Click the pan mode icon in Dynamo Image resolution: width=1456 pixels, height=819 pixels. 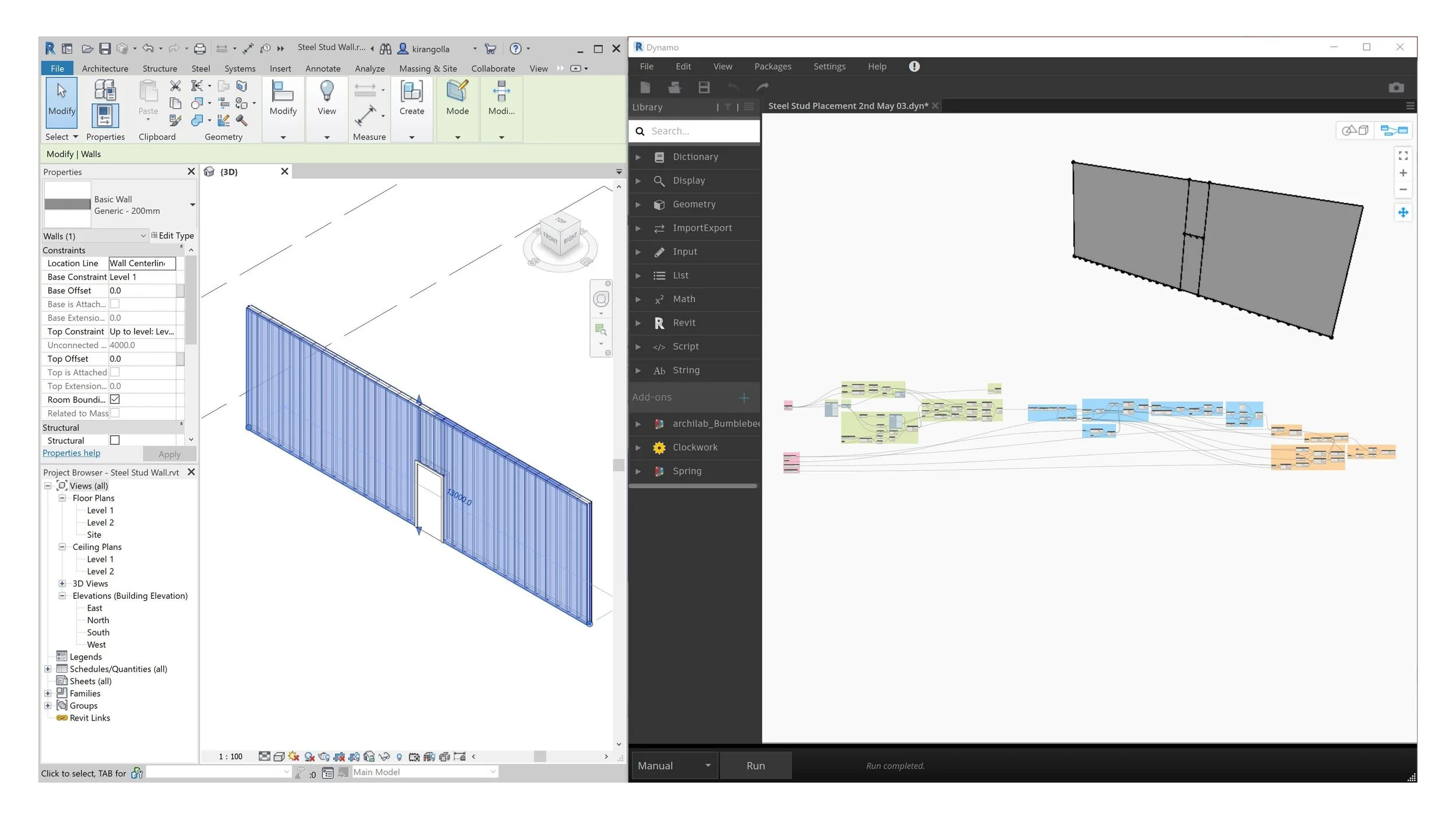(1402, 213)
